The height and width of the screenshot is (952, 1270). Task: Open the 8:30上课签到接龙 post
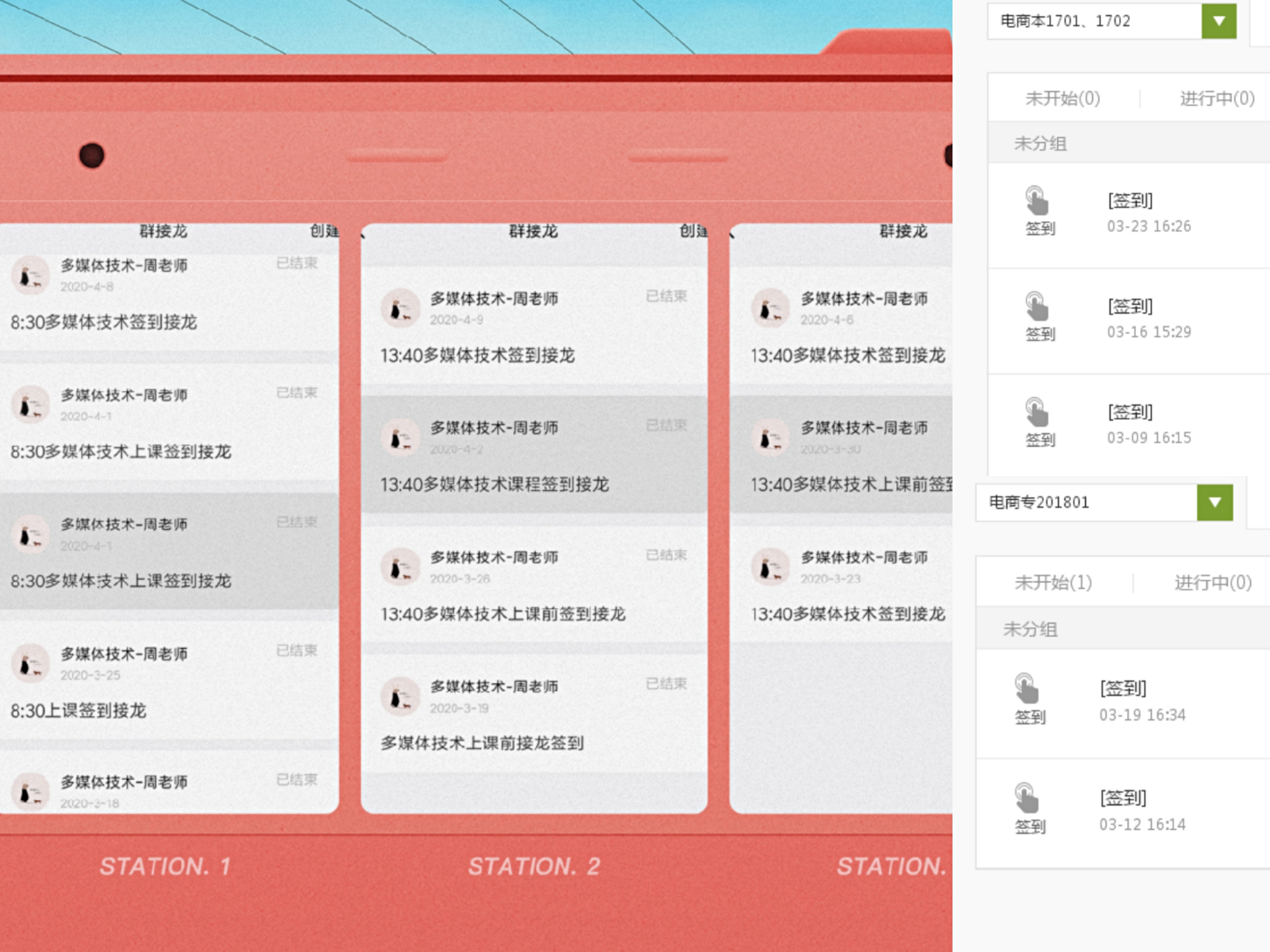79,710
